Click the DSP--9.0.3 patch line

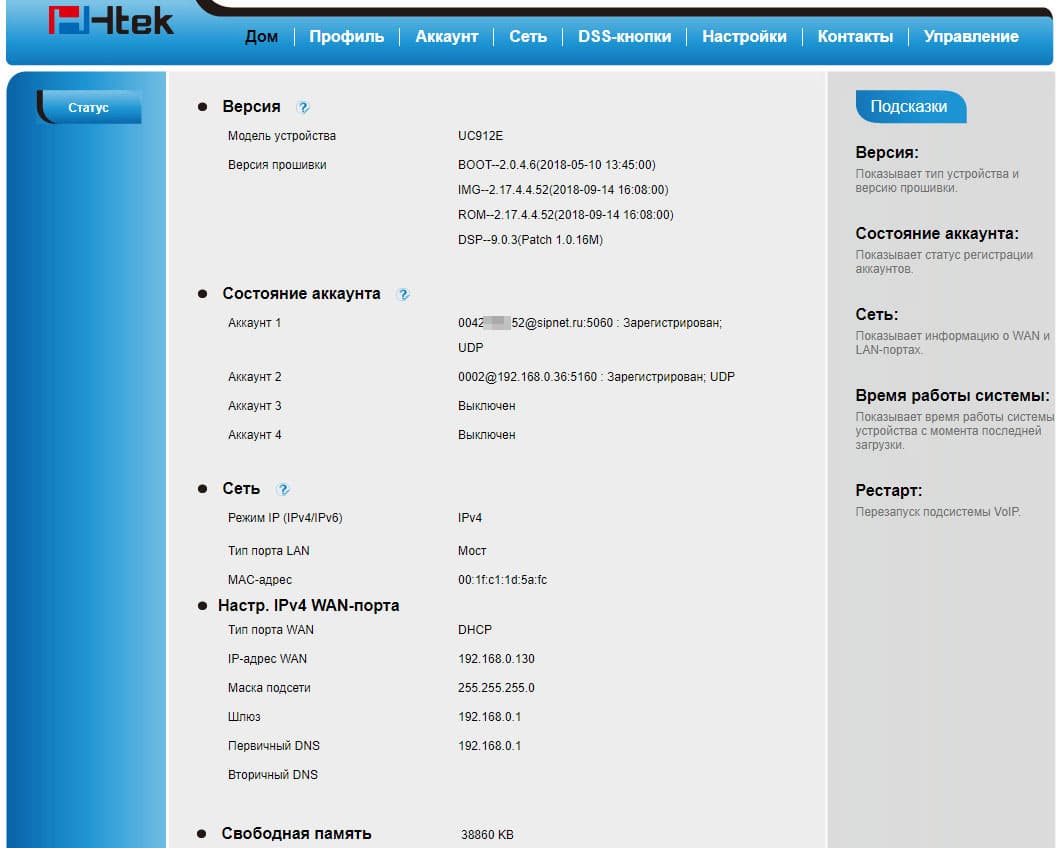click(x=530, y=240)
